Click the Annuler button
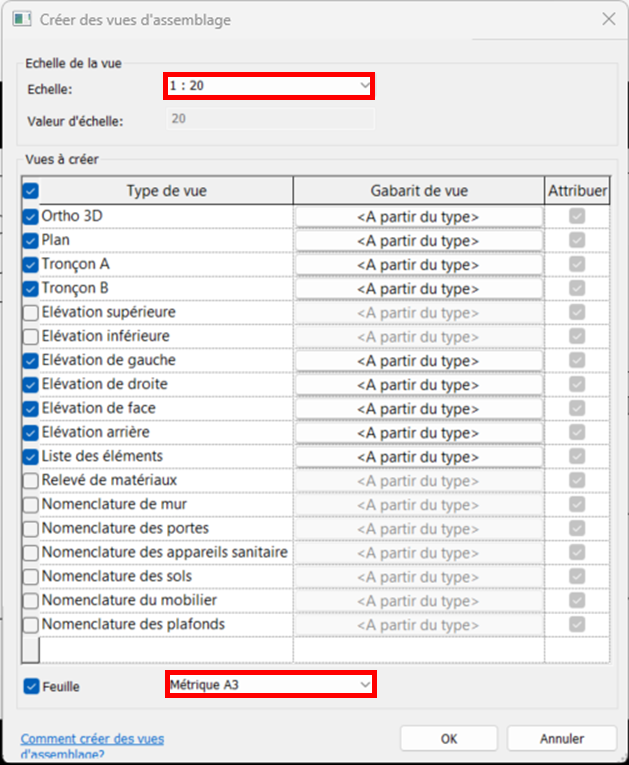629x765 pixels. (x=561, y=739)
